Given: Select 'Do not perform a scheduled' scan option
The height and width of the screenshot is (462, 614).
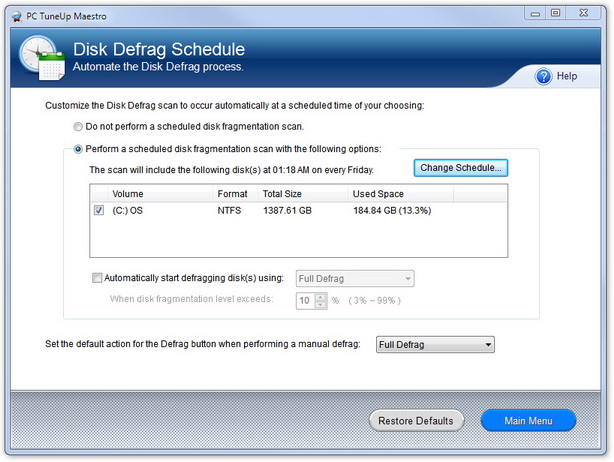Looking at the screenshot, I should click(x=79, y=127).
